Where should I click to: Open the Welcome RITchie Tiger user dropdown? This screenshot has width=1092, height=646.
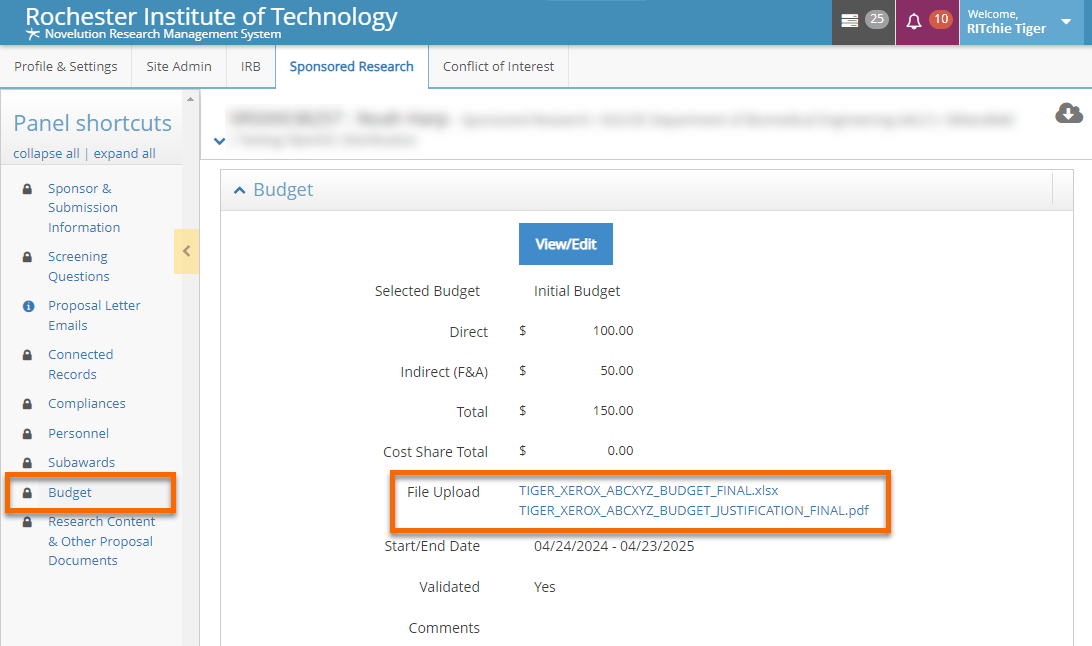pos(1065,22)
